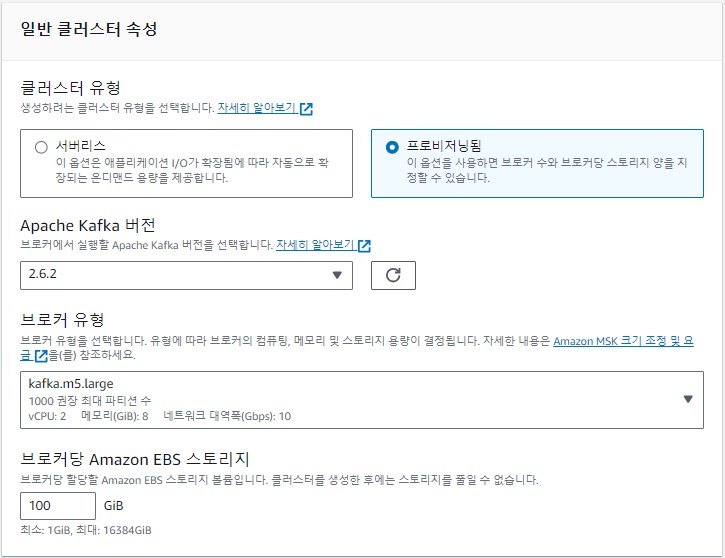Click the 일반 클러스터 속성 header text
Viewport: 725px width, 558px height.
tap(89, 29)
